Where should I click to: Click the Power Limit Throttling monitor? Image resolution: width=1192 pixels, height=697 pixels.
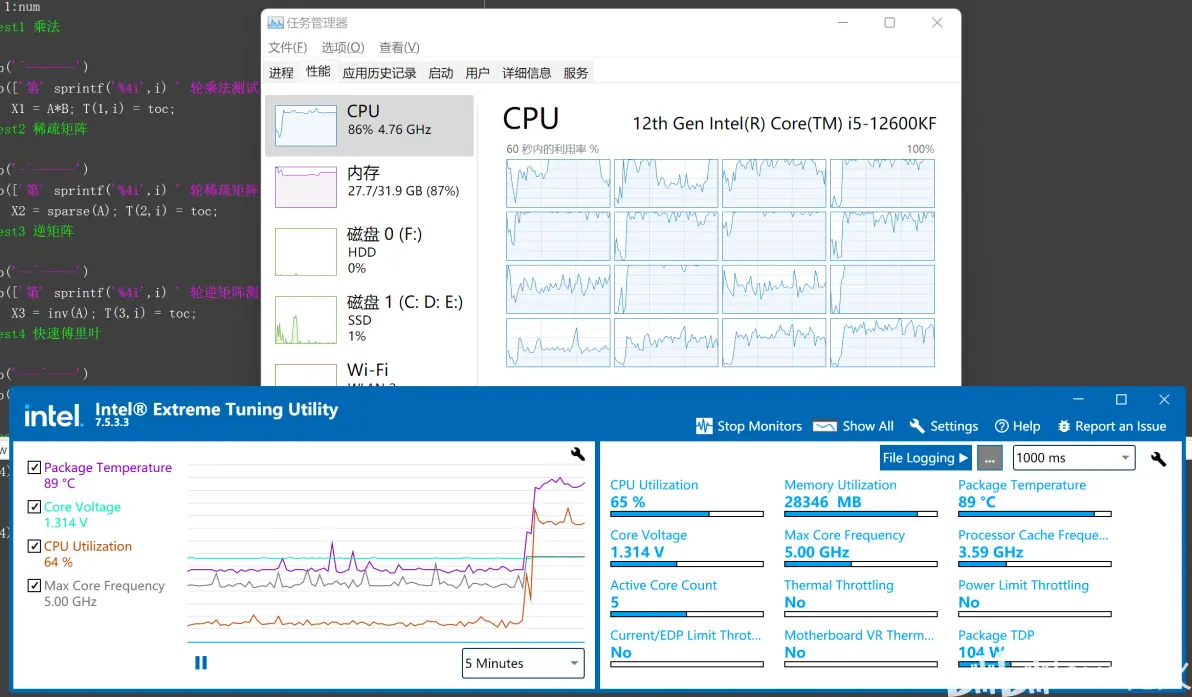pyautogui.click(x=1035, y=597)
